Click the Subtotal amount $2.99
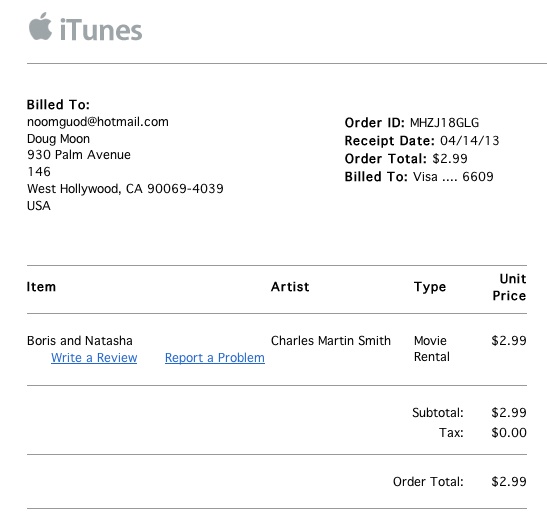This screenshot has width=547, height=518. pyautogui.click(x=509, y=413)
